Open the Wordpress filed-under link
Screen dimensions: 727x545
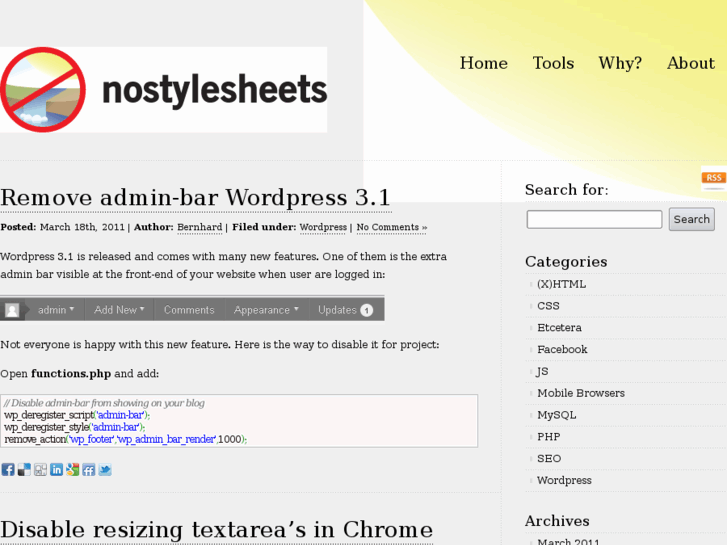tap(323, 227)
